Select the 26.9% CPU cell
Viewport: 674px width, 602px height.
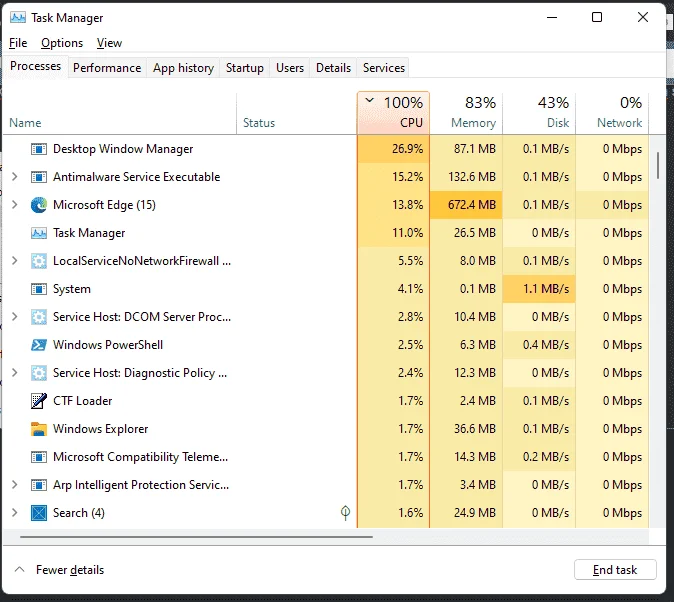pos(393,149)
